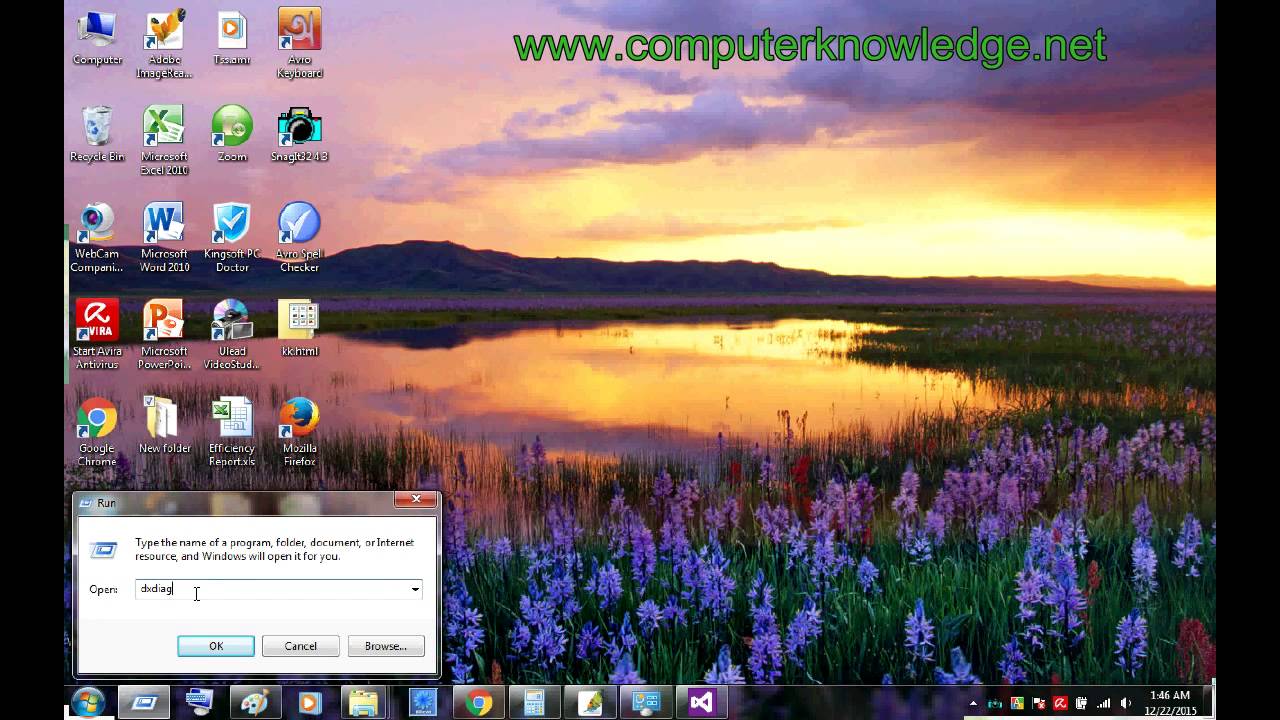
Task: Open the Snagit desktop shortcut
Action: coord(299,134)
